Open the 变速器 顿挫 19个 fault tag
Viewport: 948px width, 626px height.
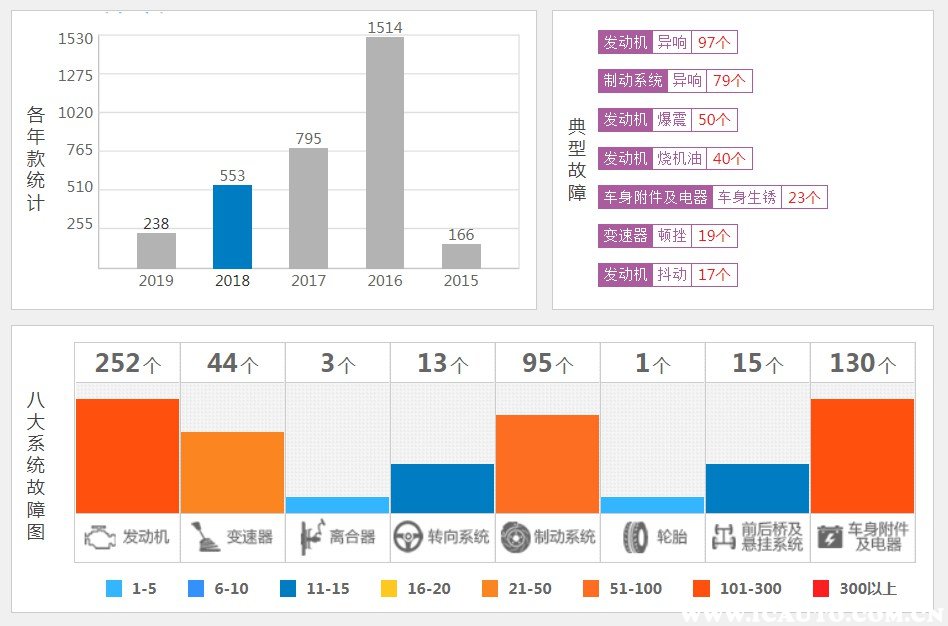pyautogui.click(x=667, y=236)
